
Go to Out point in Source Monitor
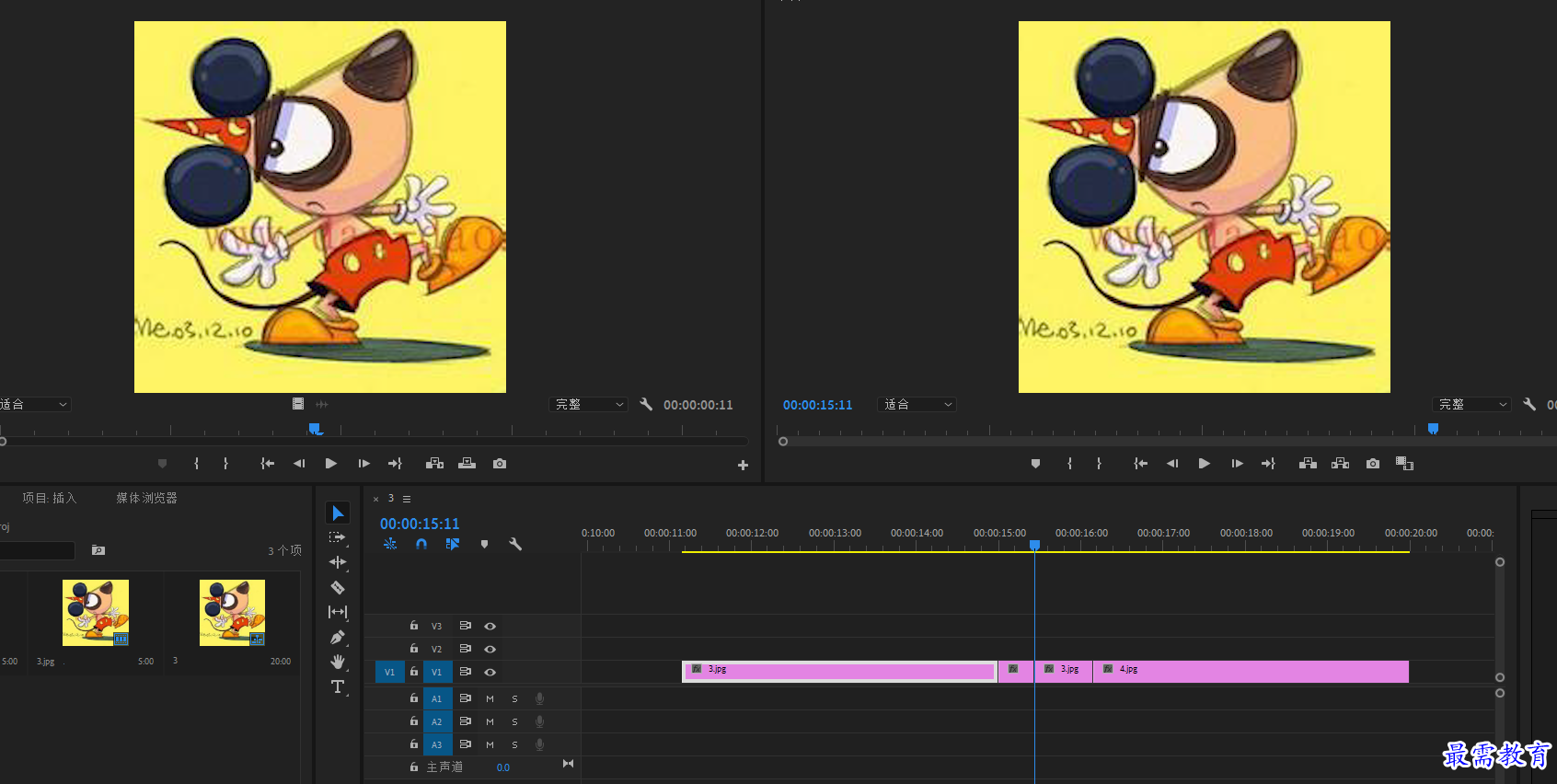point(395,464)
